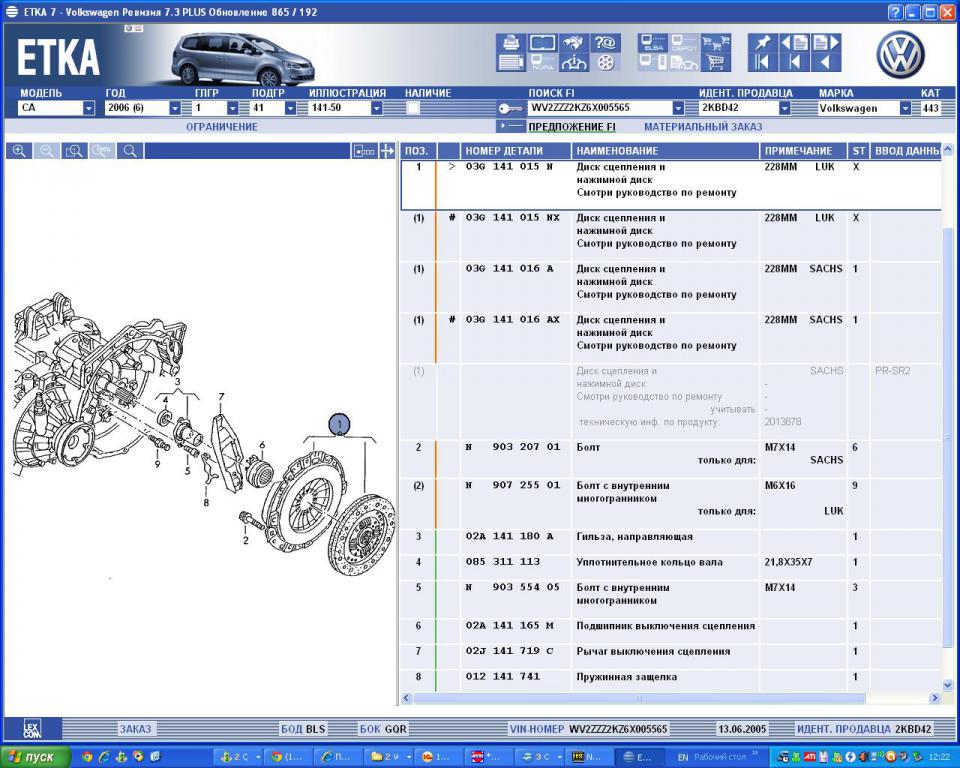Image resolution: width=960 pixels, height=768 pixels.
Task: Open the ПОДГР subgroup dropdown
Action: click(x=290, y=108)
